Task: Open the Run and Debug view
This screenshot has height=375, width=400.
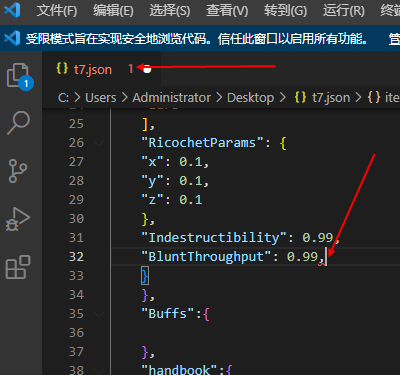Action: coord(18,219)
